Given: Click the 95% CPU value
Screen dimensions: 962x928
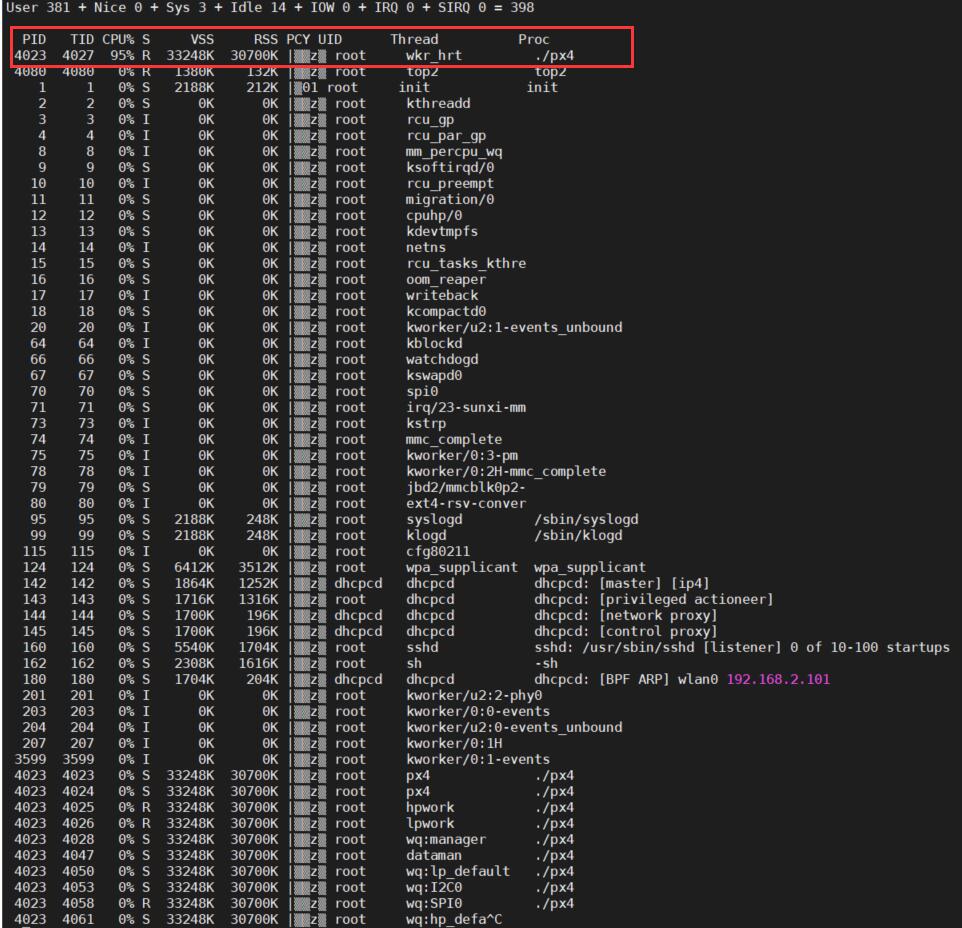Looking at the screenshot, I should click(122, 56).
